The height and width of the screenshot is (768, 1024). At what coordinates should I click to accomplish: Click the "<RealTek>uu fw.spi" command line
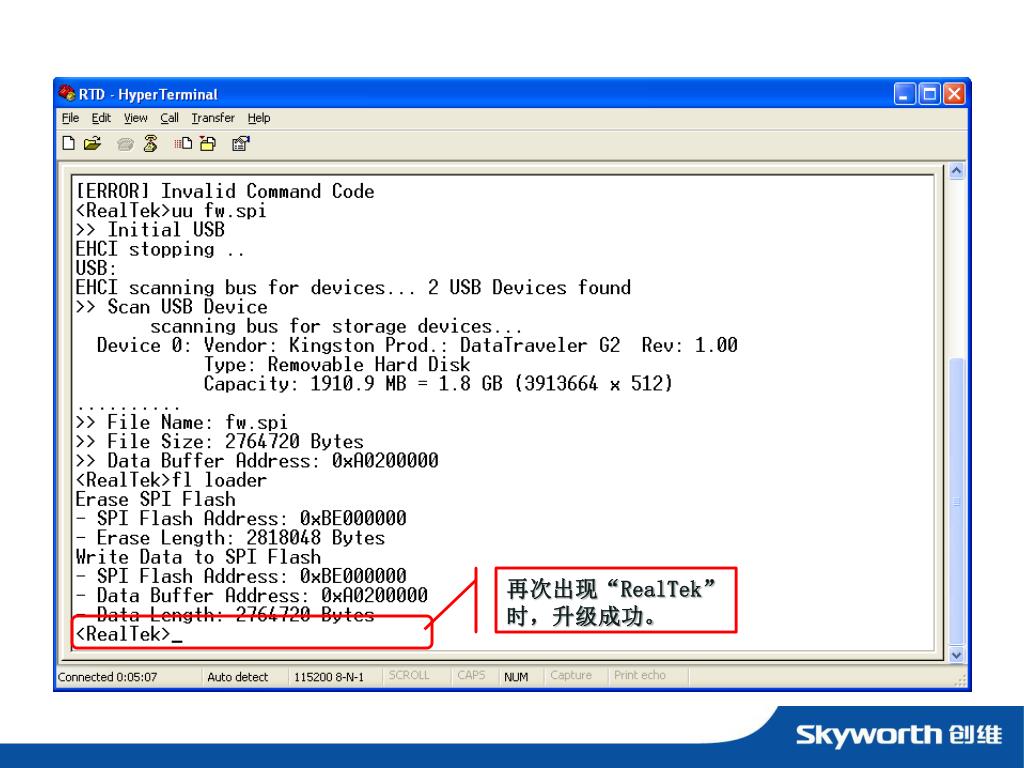point(171,210)
